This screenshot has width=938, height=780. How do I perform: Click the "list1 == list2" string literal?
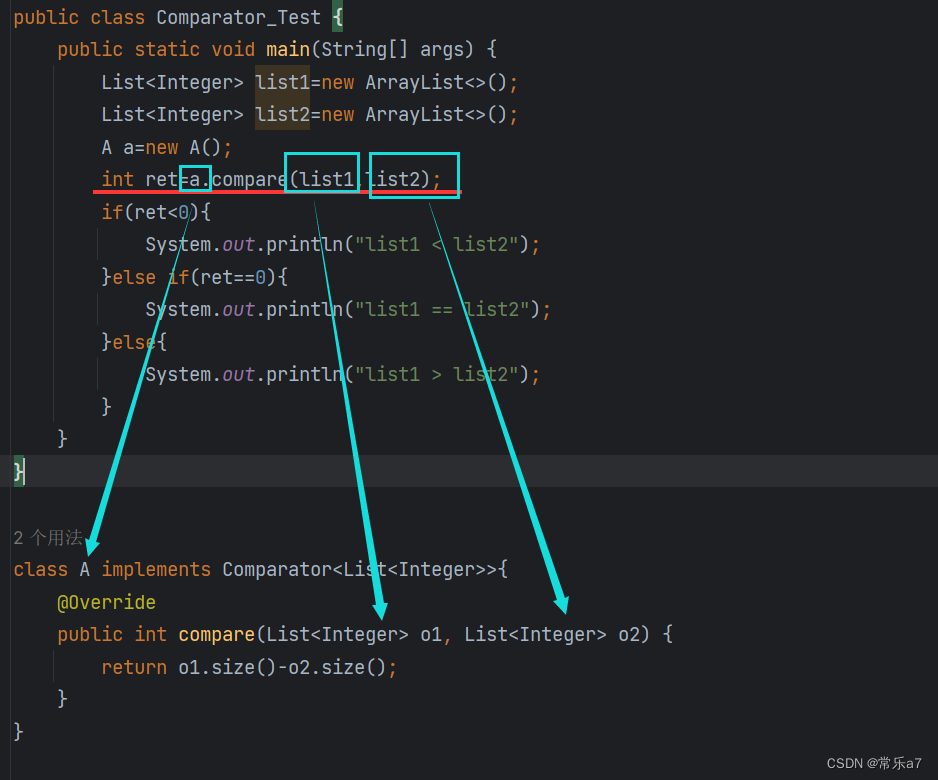coord(443,309)
